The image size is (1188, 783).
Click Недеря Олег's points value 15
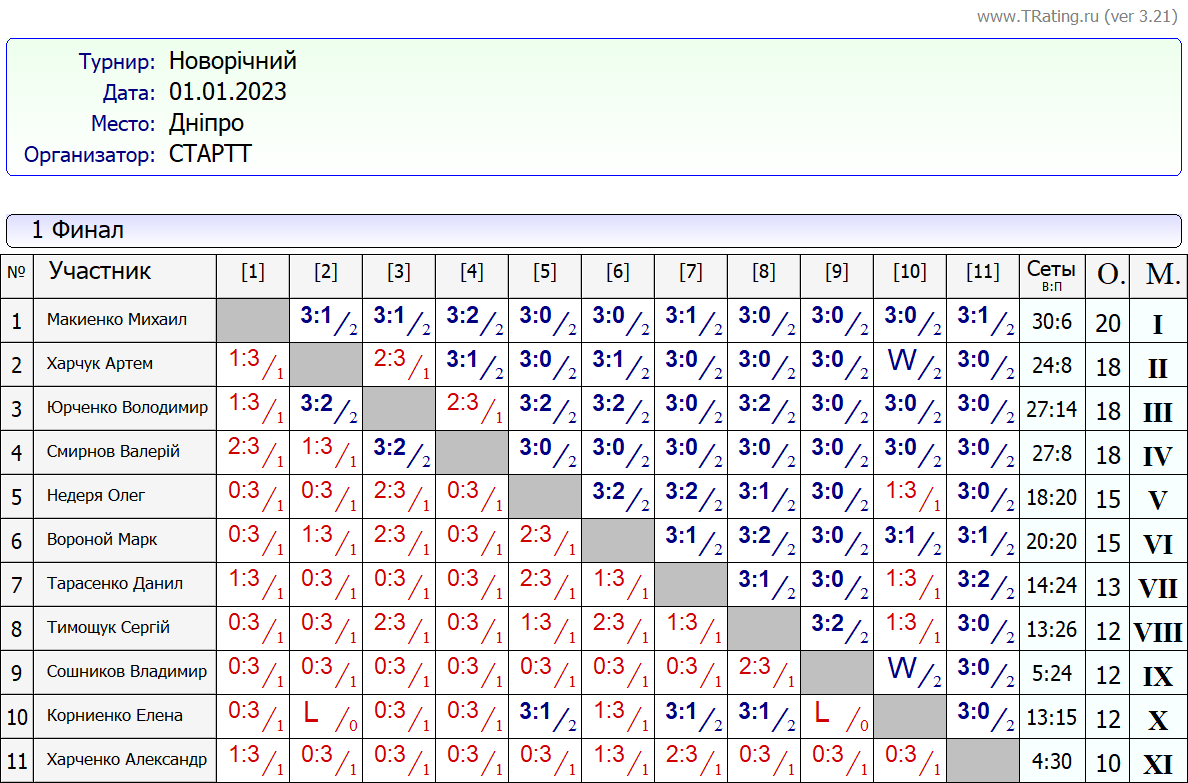point(1108,498)
